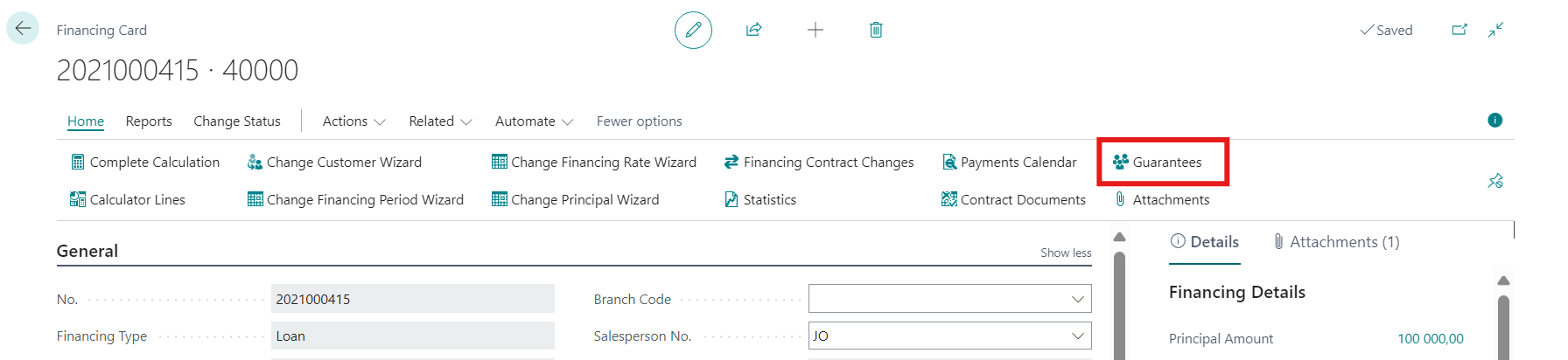1568x360 pixels.
Task: Expand the Related menu
Action: [439, 121]
